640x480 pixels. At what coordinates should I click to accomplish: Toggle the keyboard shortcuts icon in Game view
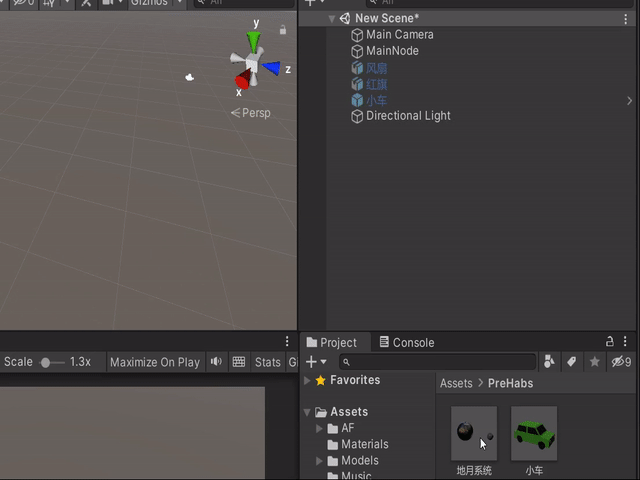239,362
